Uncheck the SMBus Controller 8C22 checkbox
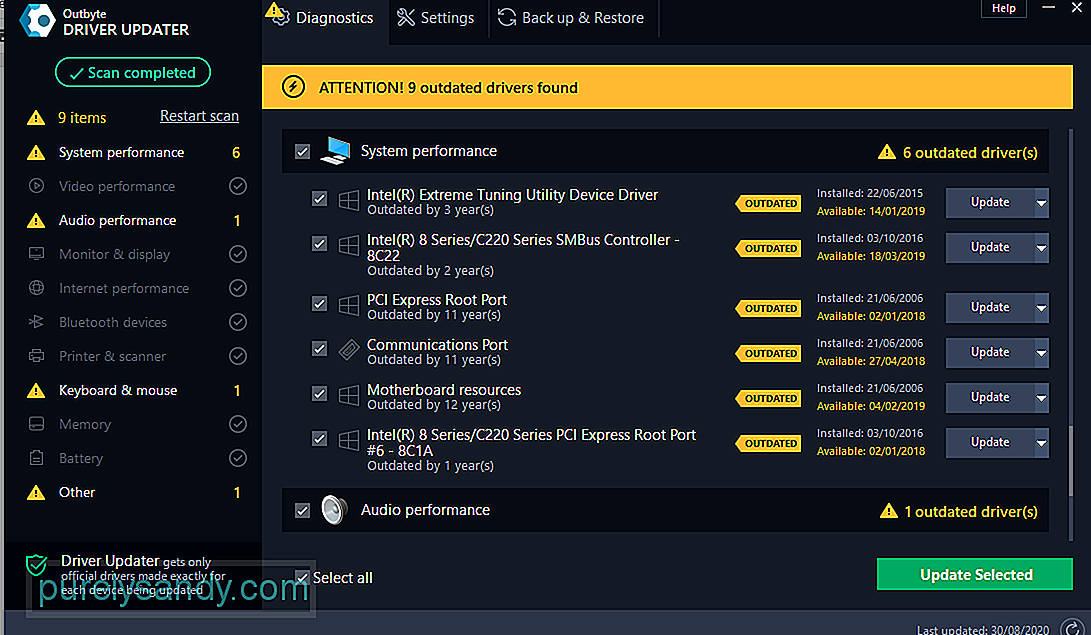Image resolution: width=1091 pixels, height=635 pixels. click(319, 243)
